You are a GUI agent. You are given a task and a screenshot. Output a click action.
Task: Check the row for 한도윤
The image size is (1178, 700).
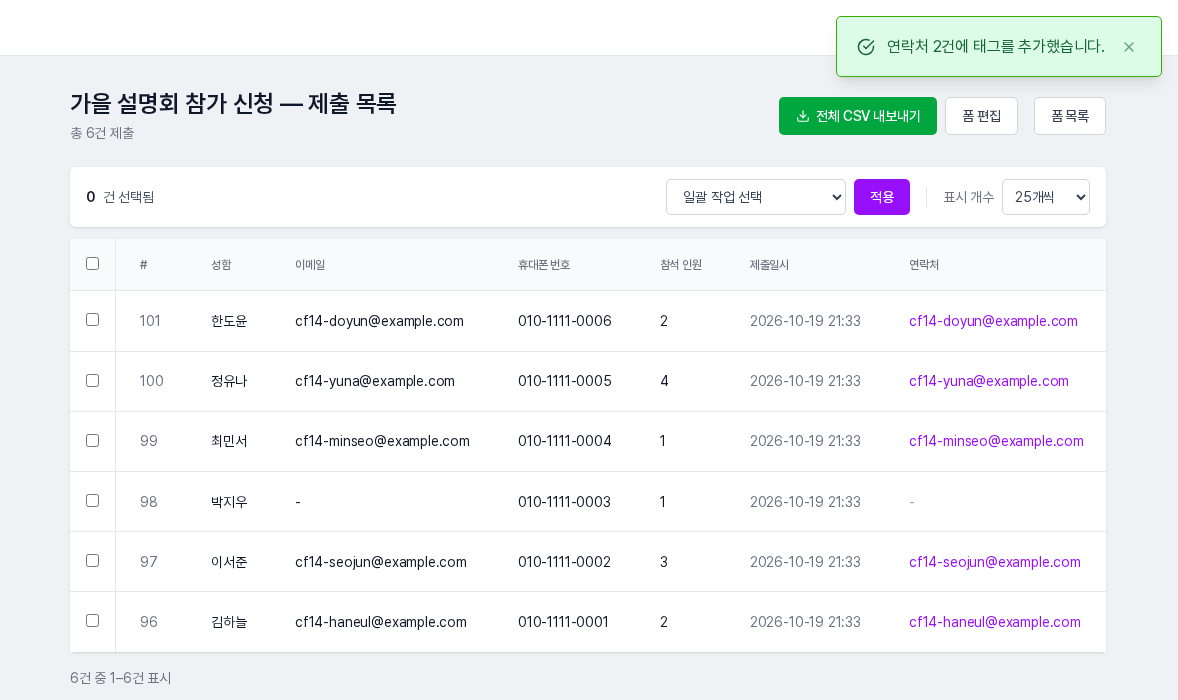tap(92, 320)
